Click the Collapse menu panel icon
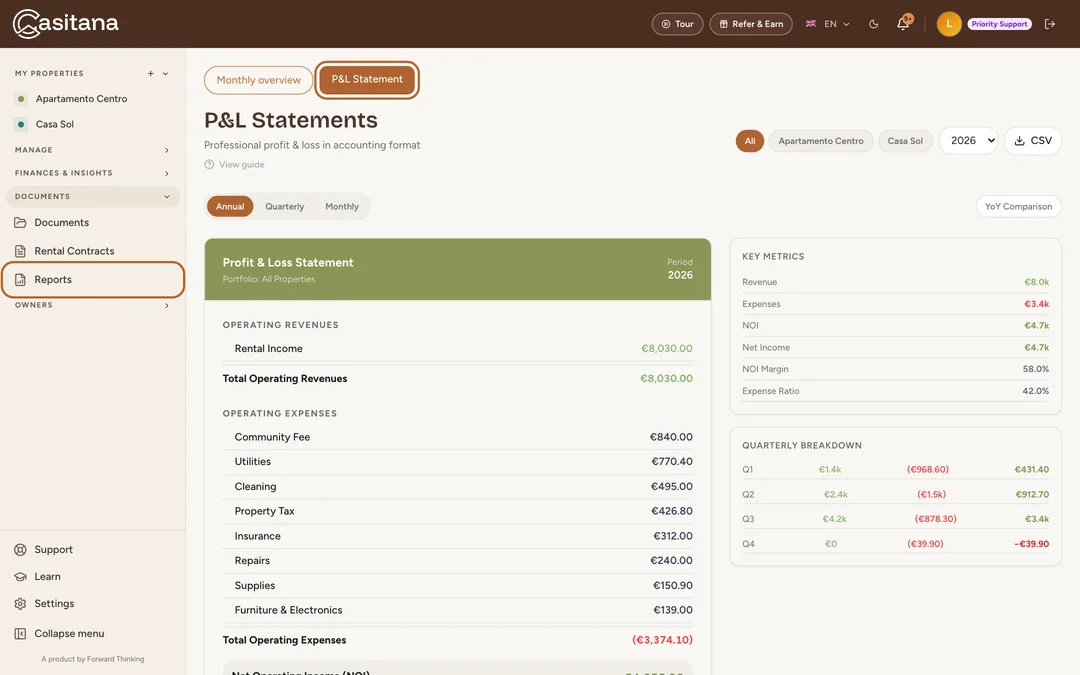The height and width of the screenshot is (675, 1080). 21,634
